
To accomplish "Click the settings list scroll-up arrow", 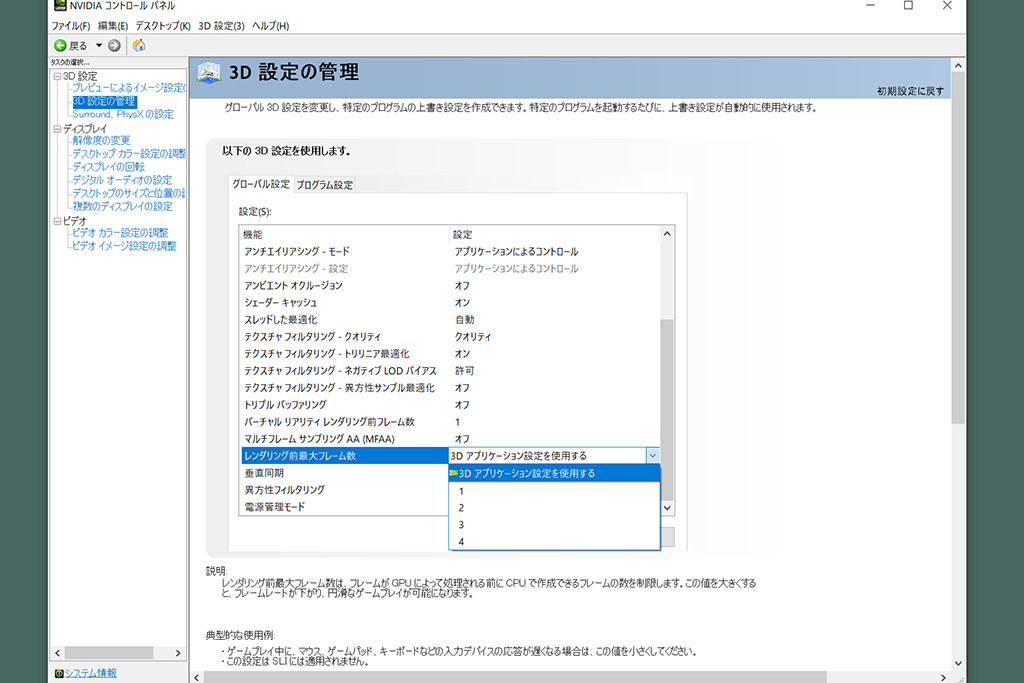I will click(x=667, y=234).
